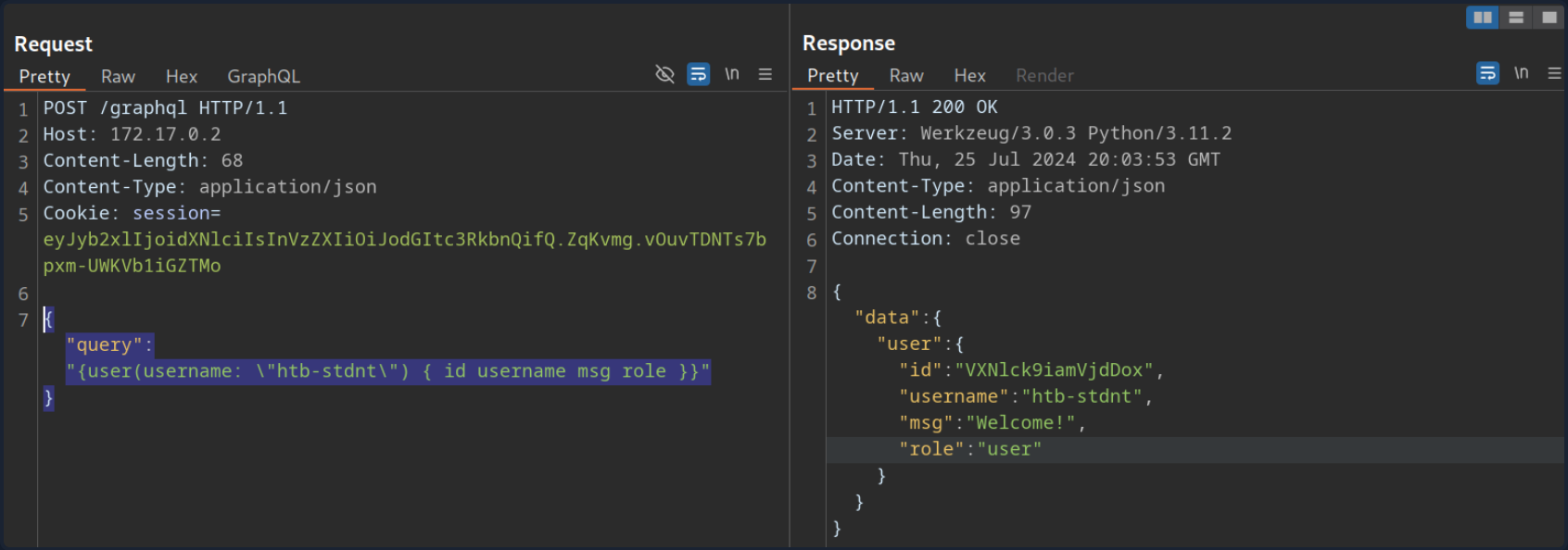Click the HTTP/1.1 200 OK status line

tap(914, 107)
